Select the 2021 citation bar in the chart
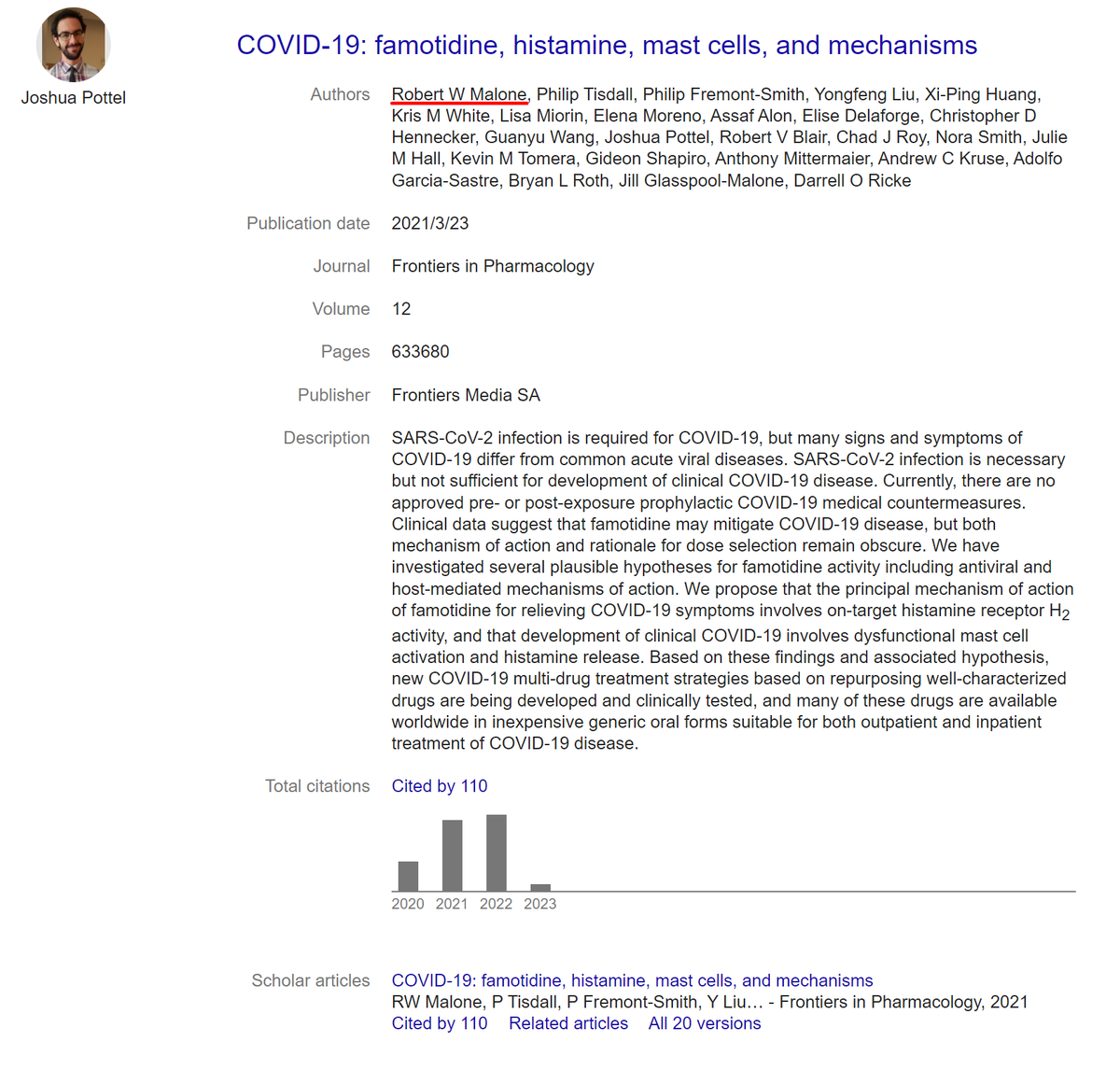This screenshot has width=1120, height=1070. click(452, 854)
